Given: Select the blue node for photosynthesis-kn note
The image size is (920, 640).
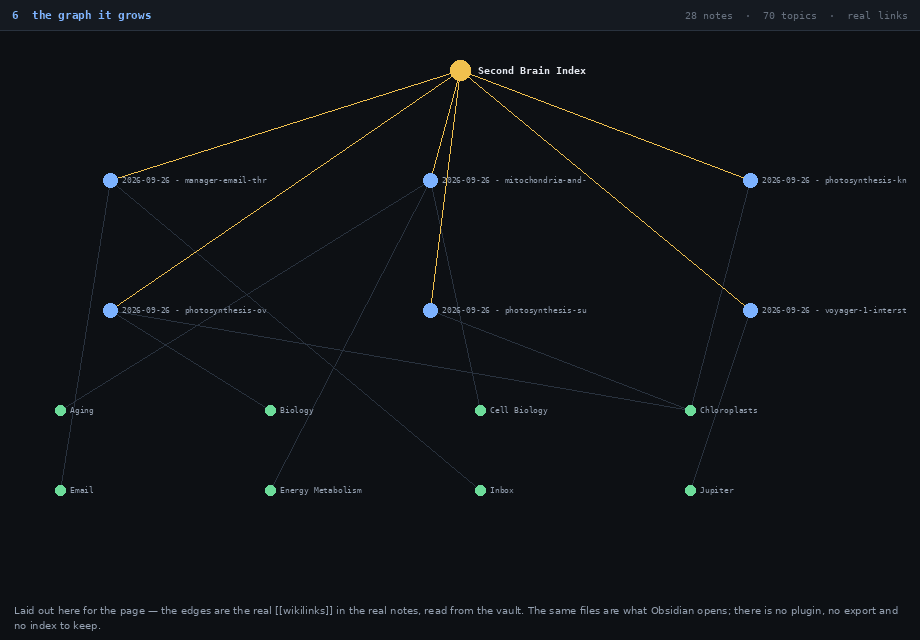Looking at the screenshot, I should [750, 181].
